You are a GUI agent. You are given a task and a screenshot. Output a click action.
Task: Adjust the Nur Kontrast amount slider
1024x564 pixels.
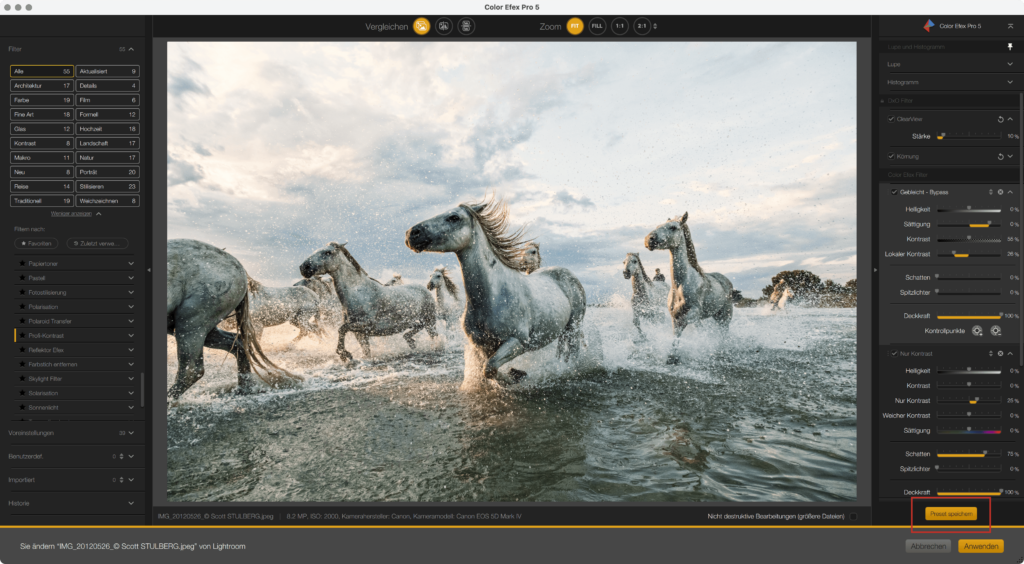point(969,400)
